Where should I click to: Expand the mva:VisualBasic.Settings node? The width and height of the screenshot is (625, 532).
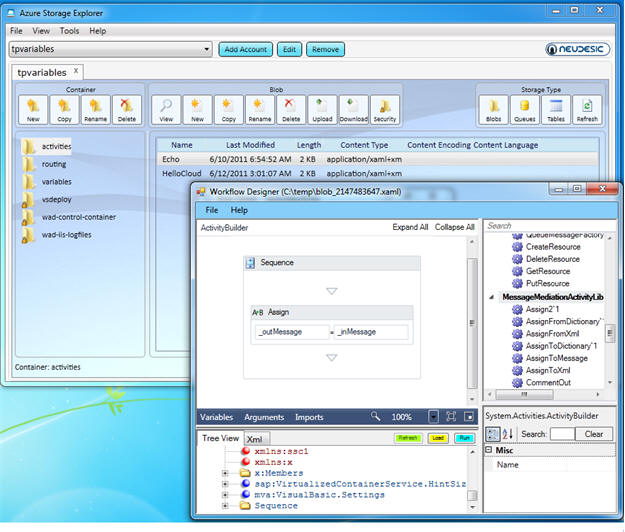(x=225, y=495)
